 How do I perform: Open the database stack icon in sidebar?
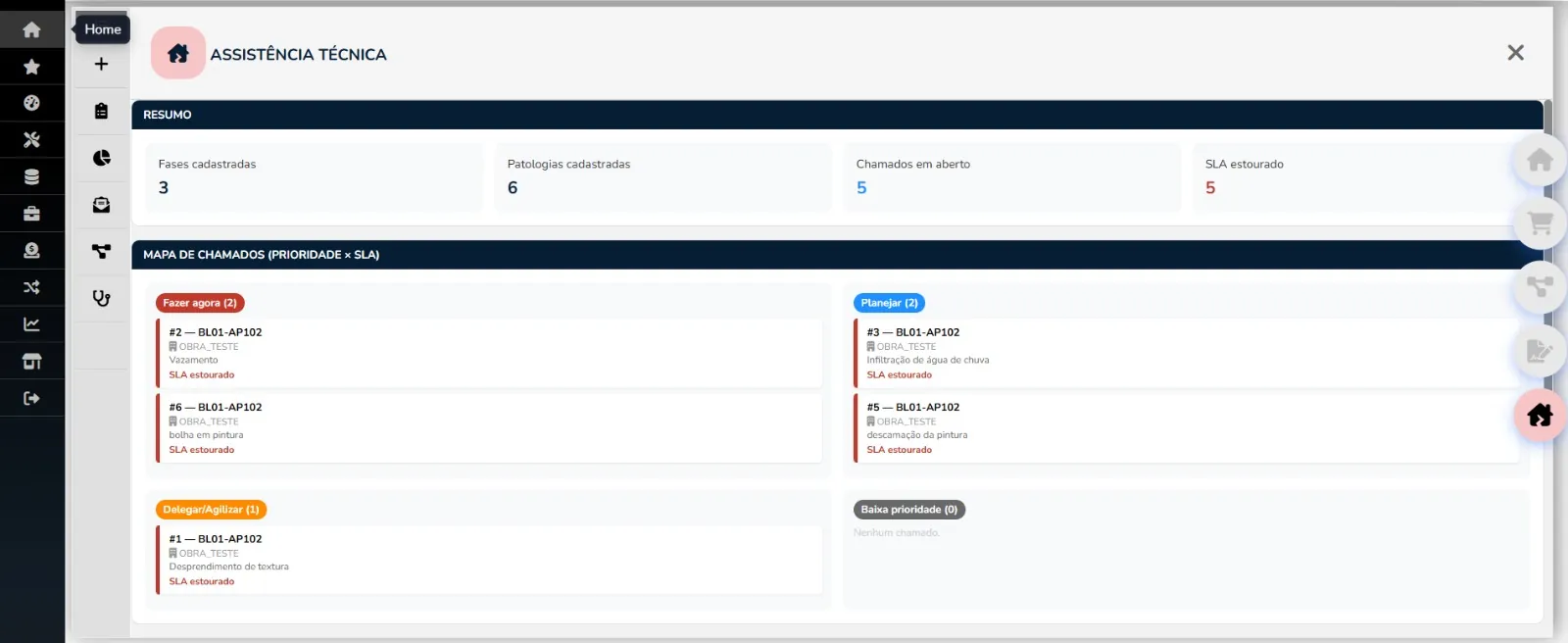pyautogui.click(x=31, y=177)
